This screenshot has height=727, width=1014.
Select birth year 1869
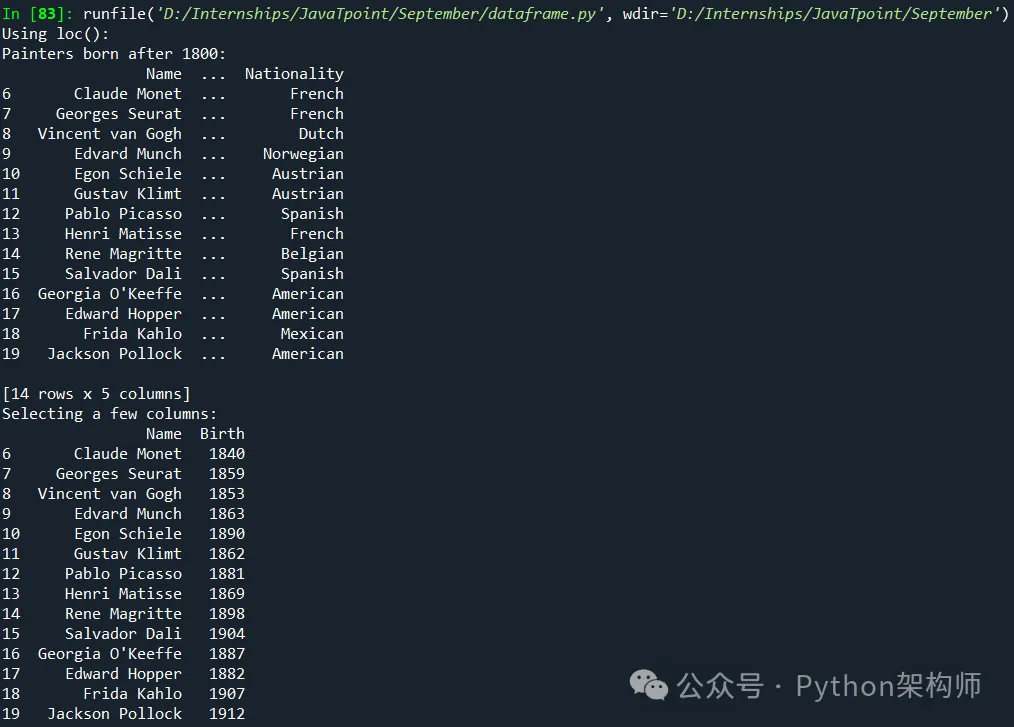click(x=227, y=594)
